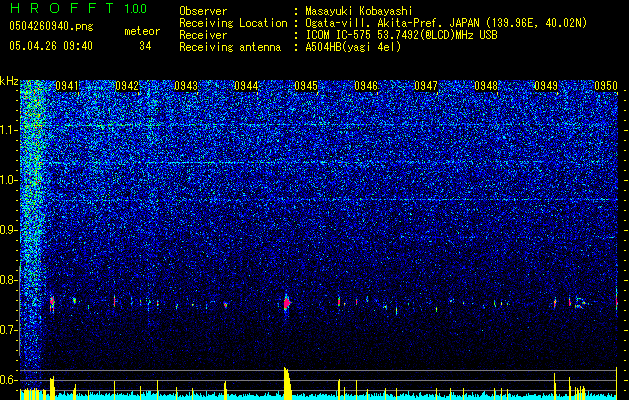Select the ICOM IC-575 53.7492 MHz receiver text
Screen dimensions: 629x400
pyautogui.click(x=401, y=35)
